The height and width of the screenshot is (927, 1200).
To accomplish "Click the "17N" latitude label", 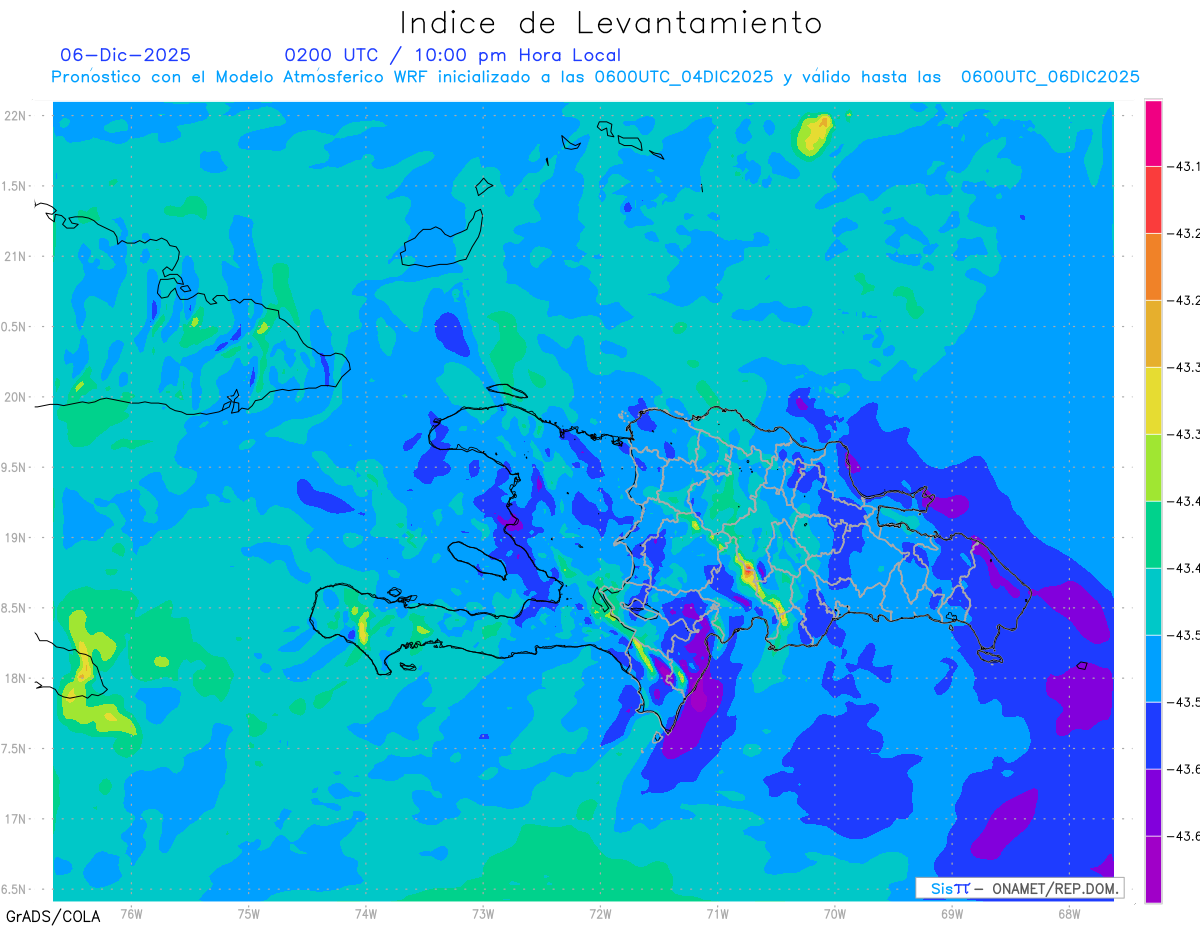I will click(x=16, y=819).
